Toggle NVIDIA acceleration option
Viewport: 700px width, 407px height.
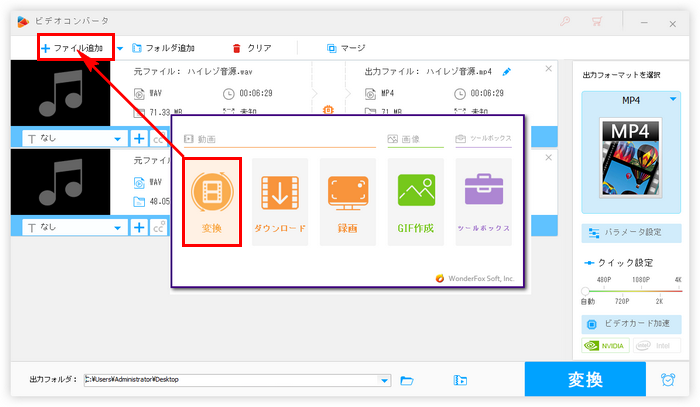pos(606,347)
